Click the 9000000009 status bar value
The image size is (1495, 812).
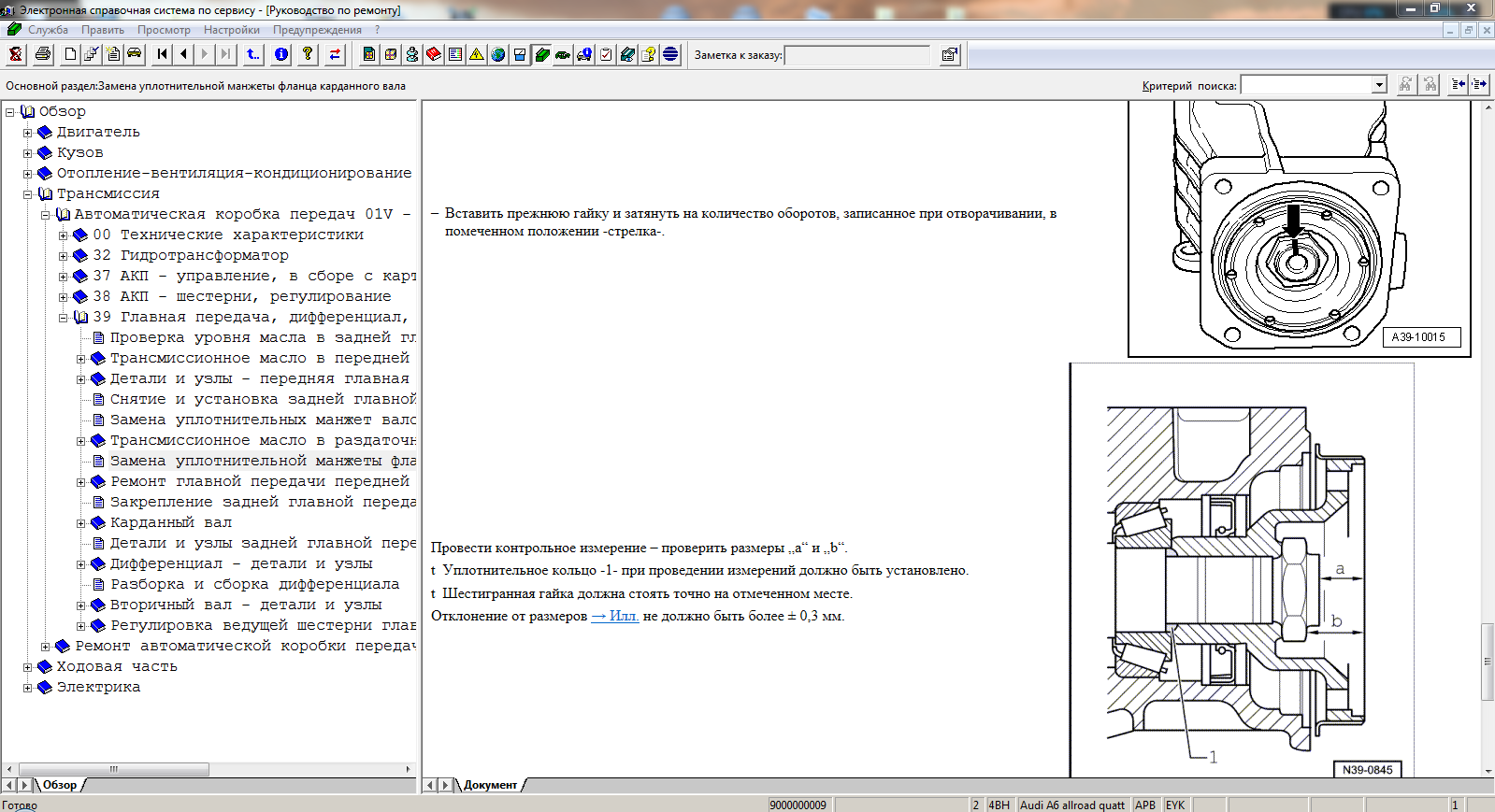click(x=798, y=805)
